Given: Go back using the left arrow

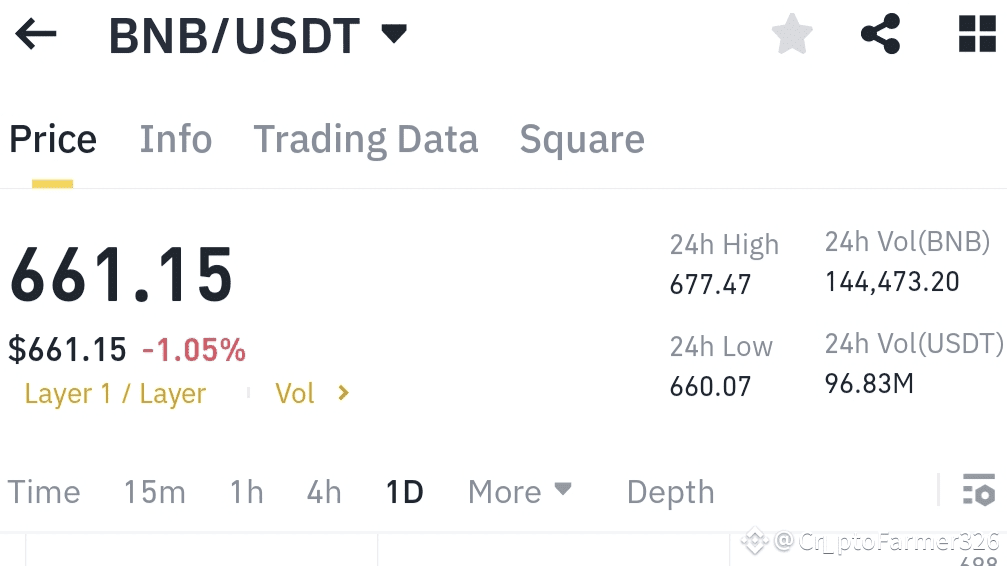Looking at the screenshot, I should (x=36, y=33).
